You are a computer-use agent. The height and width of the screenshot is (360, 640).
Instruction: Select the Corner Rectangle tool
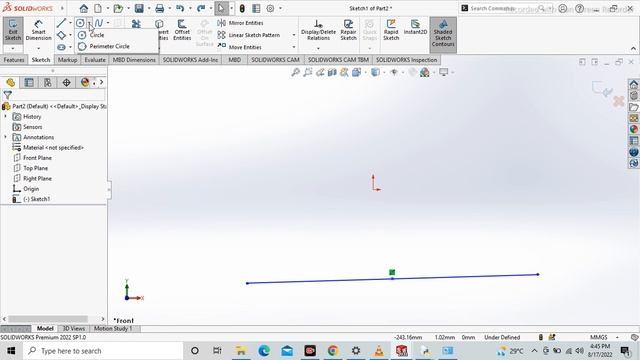pyautogui.click(x=61, y=36)
